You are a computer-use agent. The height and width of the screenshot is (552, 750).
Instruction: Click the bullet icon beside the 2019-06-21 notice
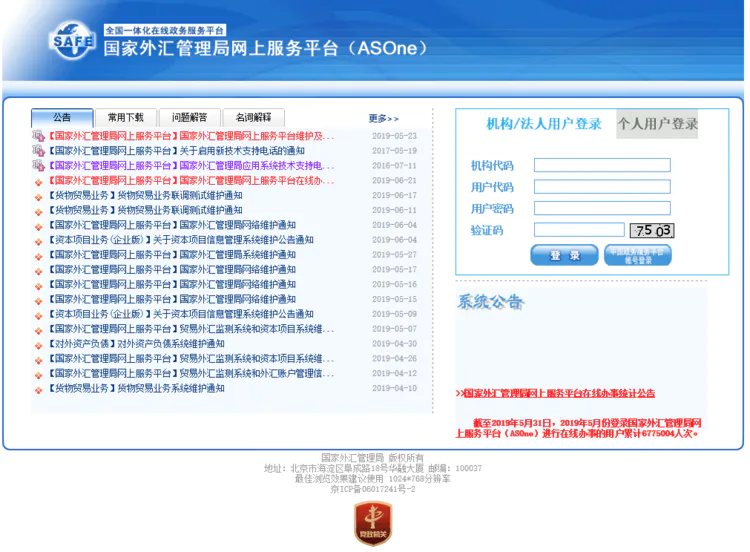pos(39,182)
